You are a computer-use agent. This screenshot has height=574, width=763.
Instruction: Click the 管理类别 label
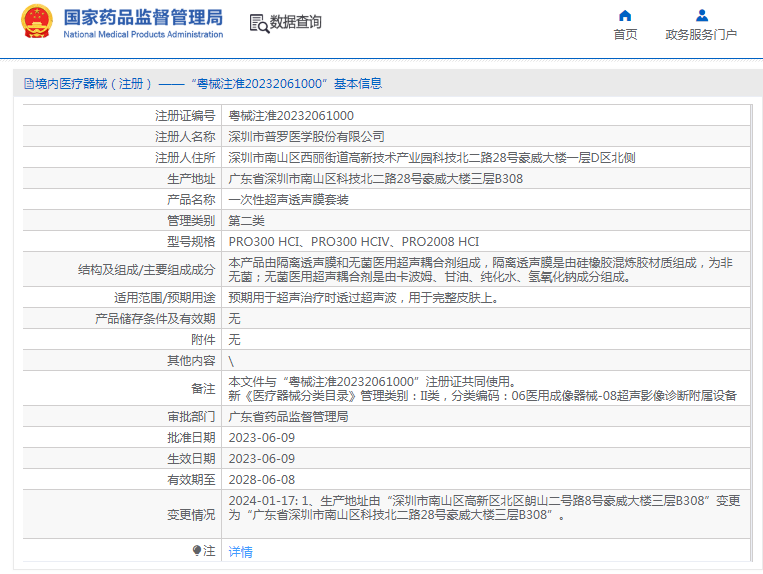[191, 220]
